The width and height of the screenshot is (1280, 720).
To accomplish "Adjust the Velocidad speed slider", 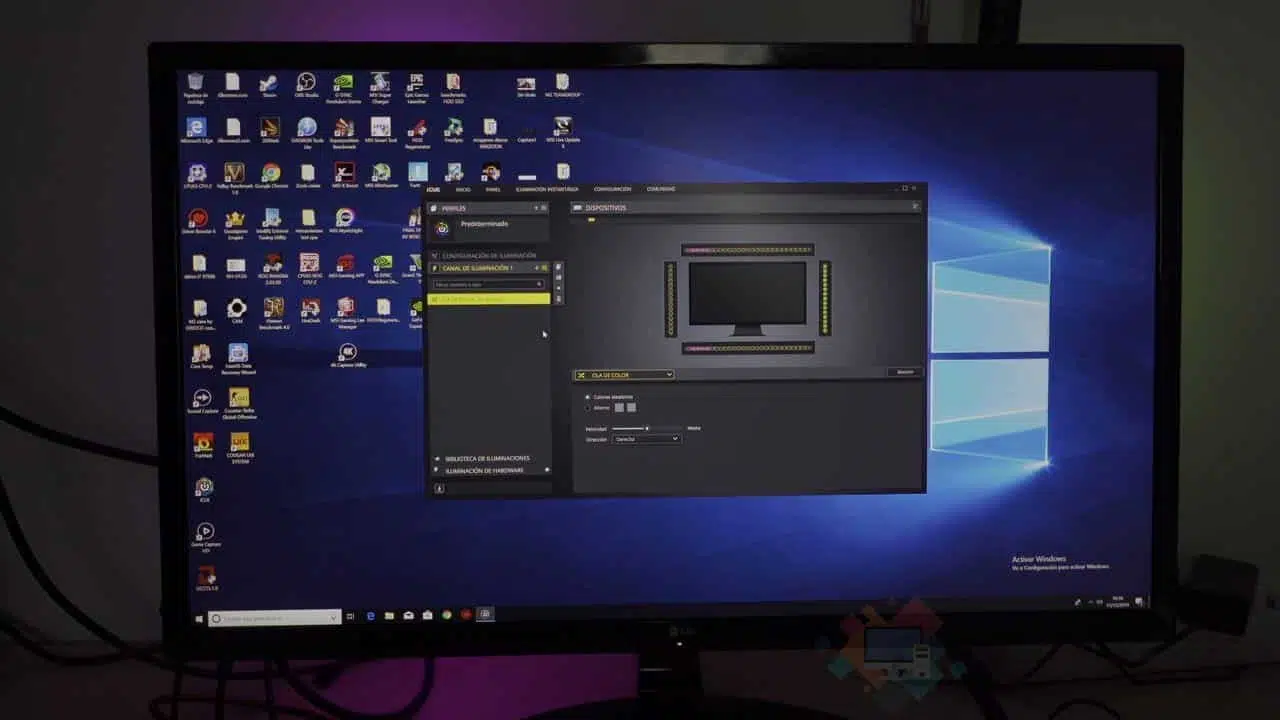I will (x=648, y=428).
